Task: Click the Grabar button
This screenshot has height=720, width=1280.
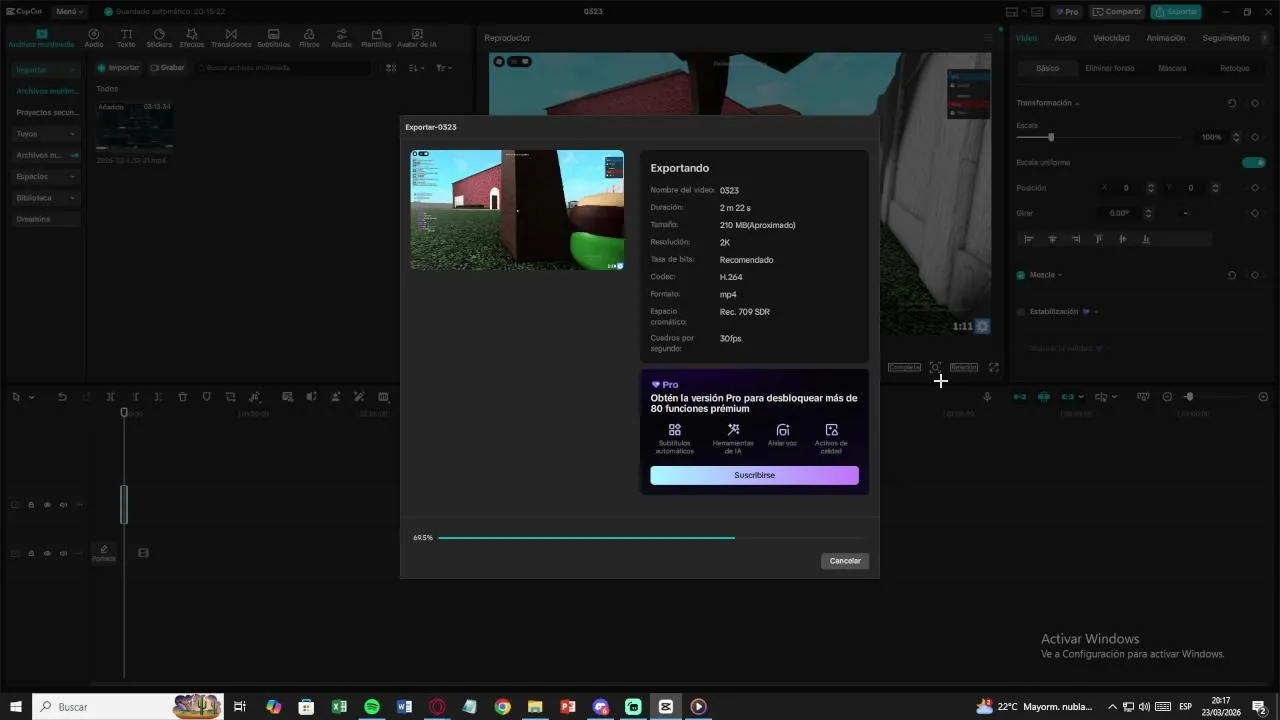Action: (167, 68)
